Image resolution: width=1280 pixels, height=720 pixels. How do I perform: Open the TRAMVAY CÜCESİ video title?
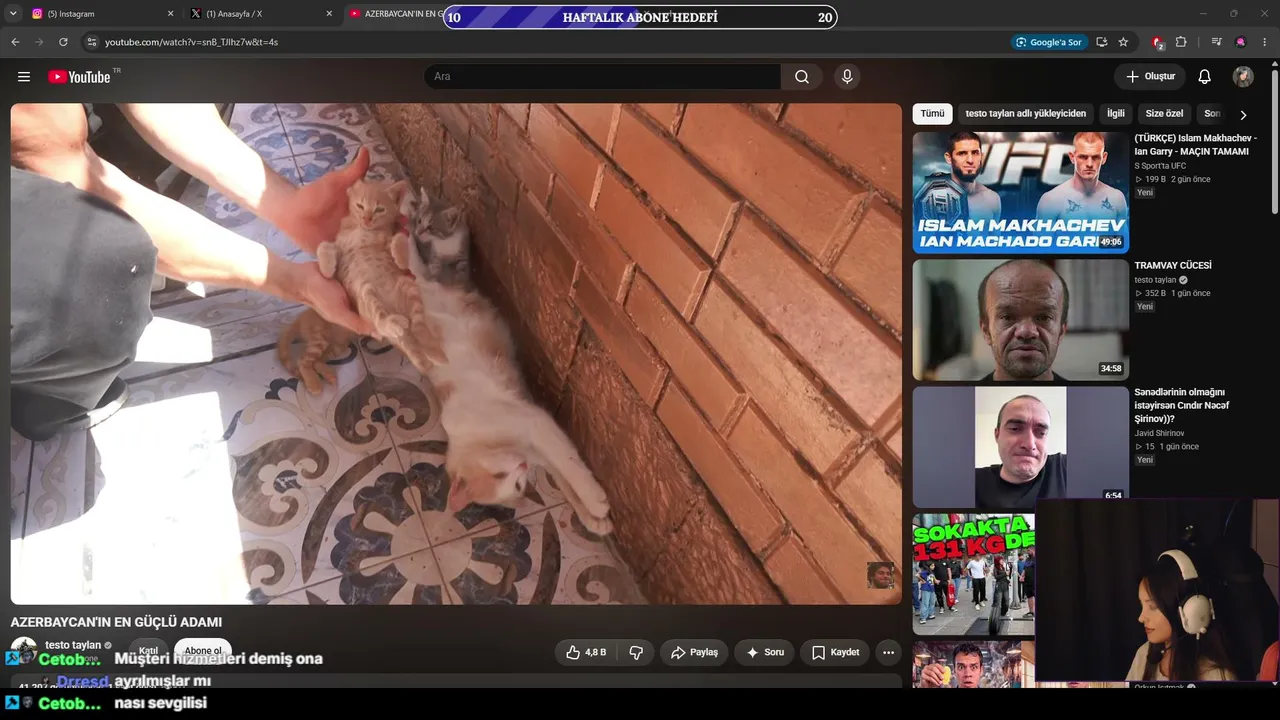coord(1172,266)
